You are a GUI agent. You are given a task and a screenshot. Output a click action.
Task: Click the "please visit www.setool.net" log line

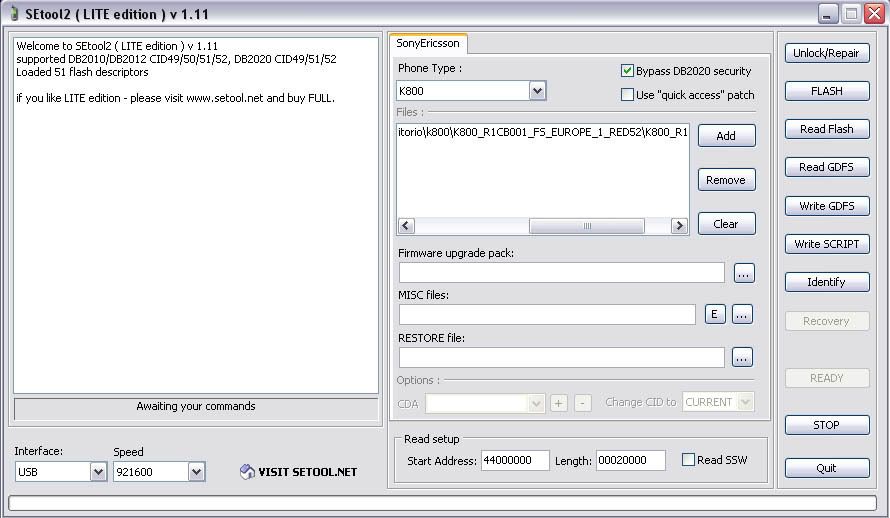pos(175,98)
